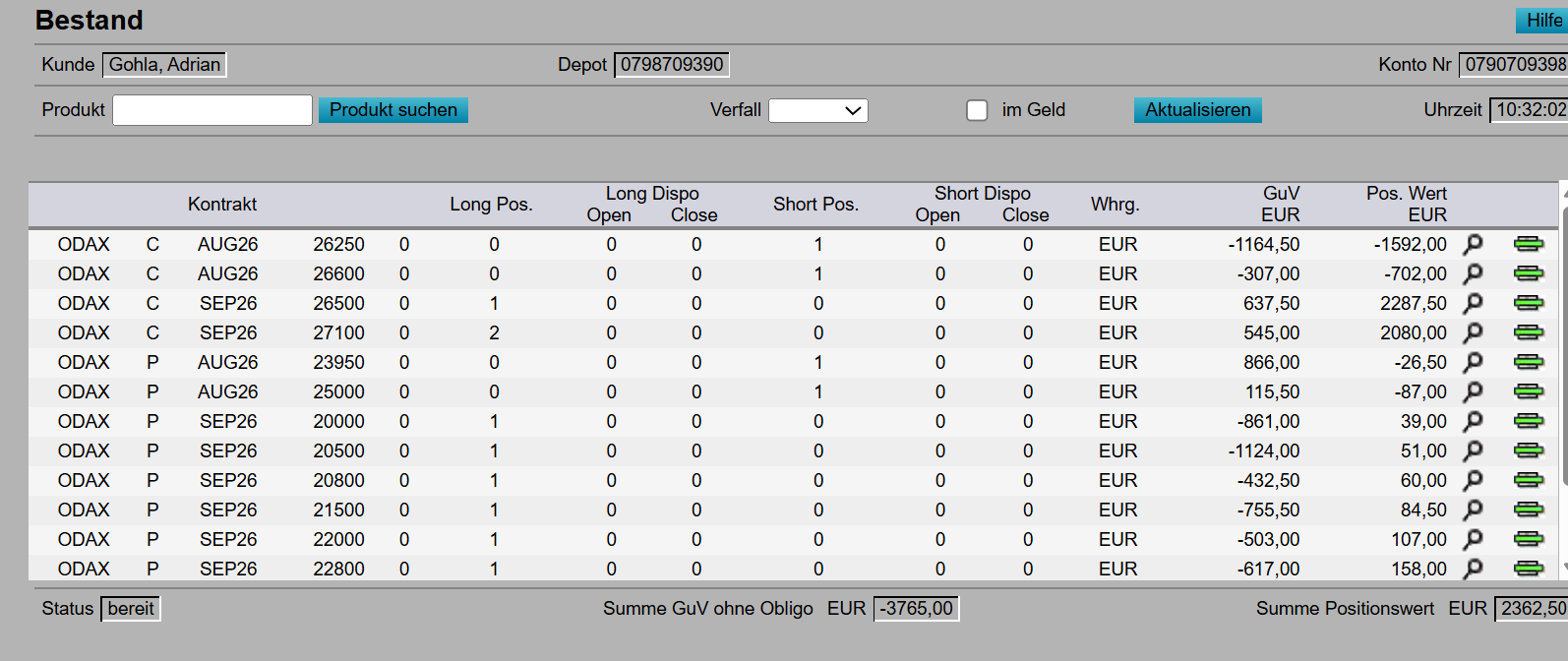1568x661 pixels.
Task: Open magnifier details for ODAX P SEP26 21500
Action: point(1473,510)
